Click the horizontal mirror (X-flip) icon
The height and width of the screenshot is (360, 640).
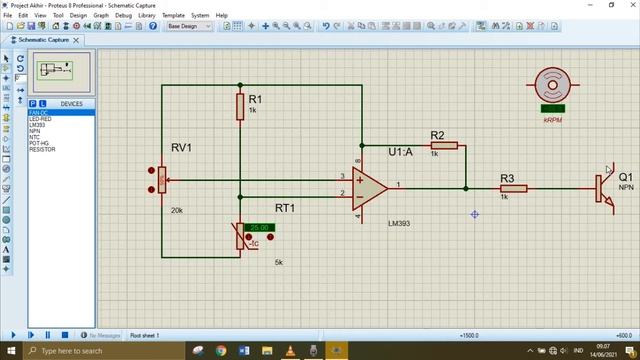pyautogui.click(x=20, y=90)
